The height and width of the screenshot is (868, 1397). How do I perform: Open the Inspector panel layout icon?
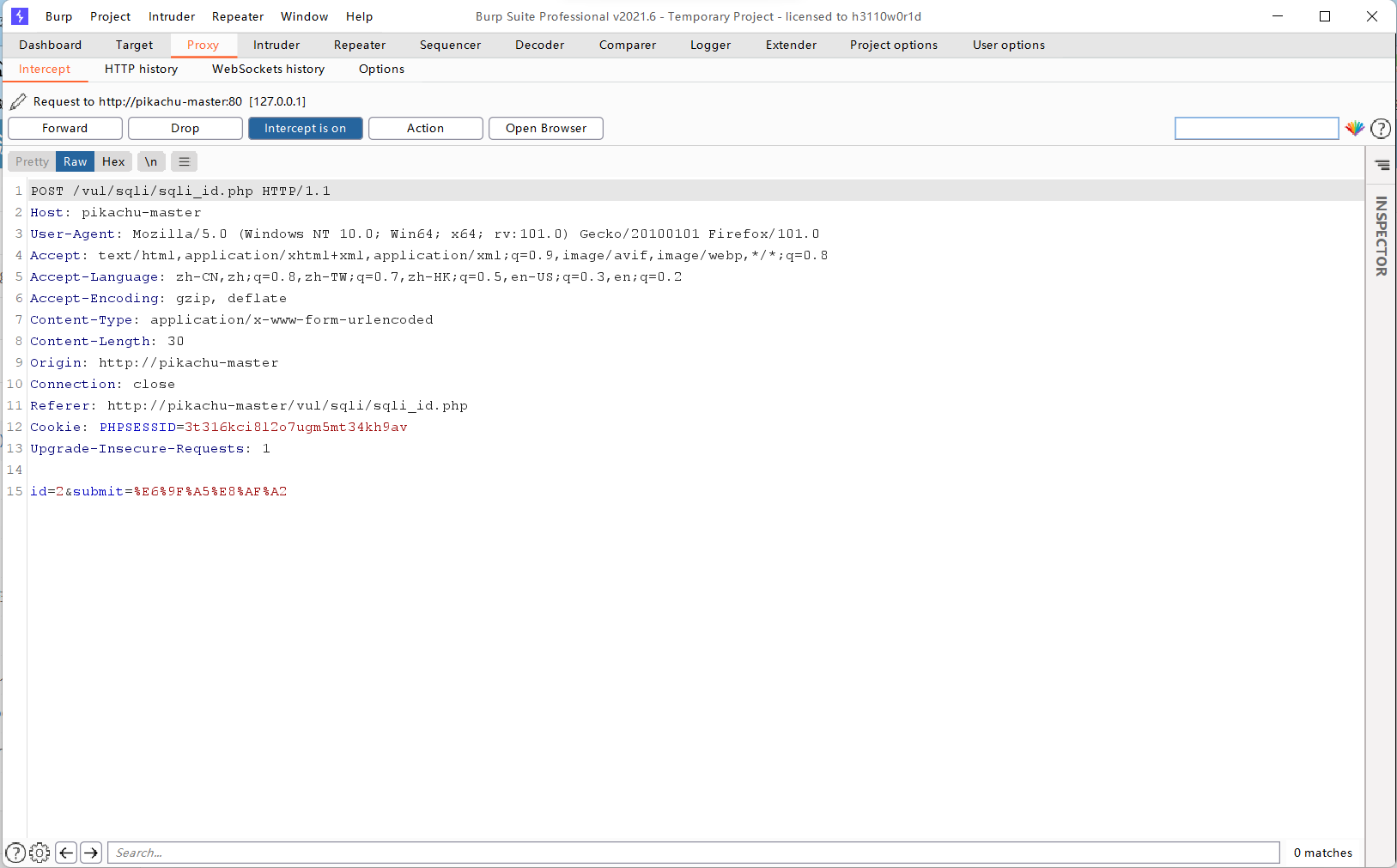point(1382,165)
